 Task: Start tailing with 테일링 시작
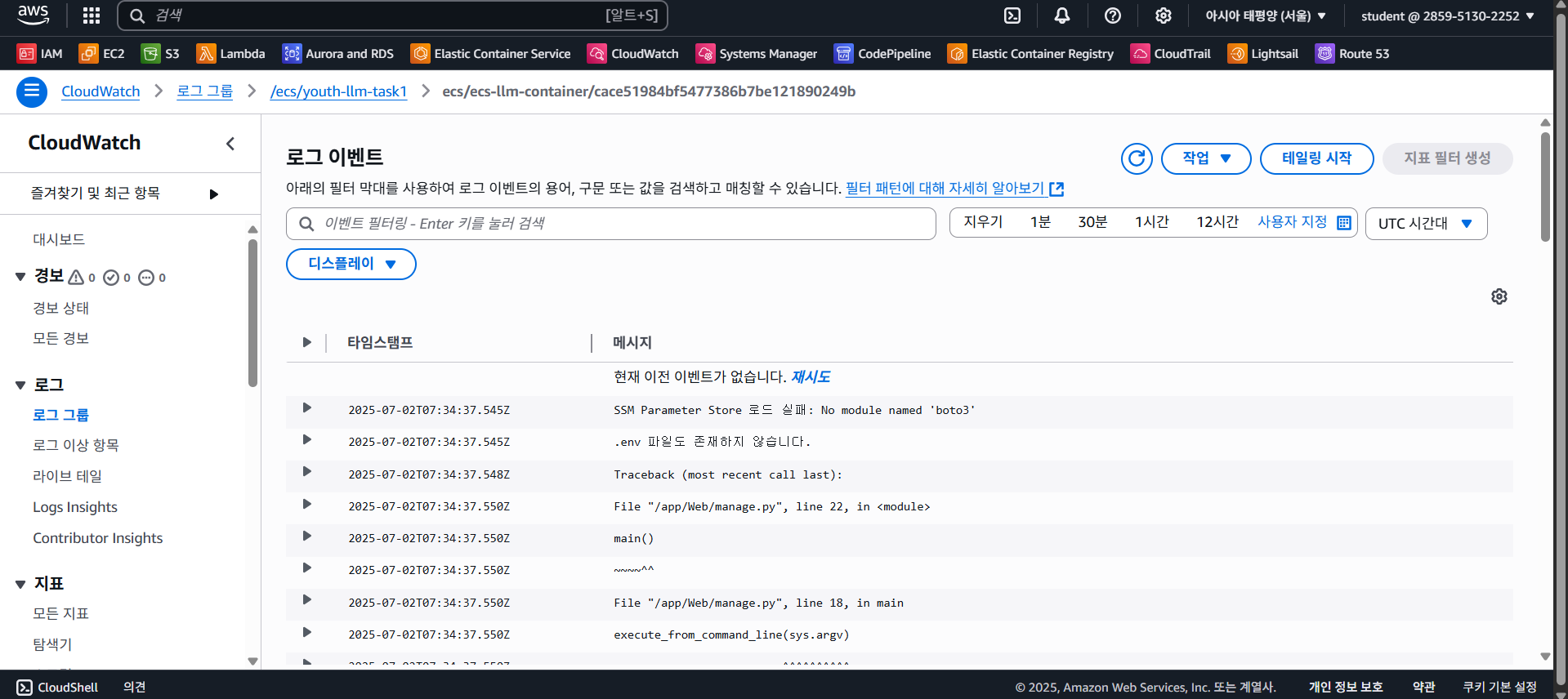(1316, 158)
